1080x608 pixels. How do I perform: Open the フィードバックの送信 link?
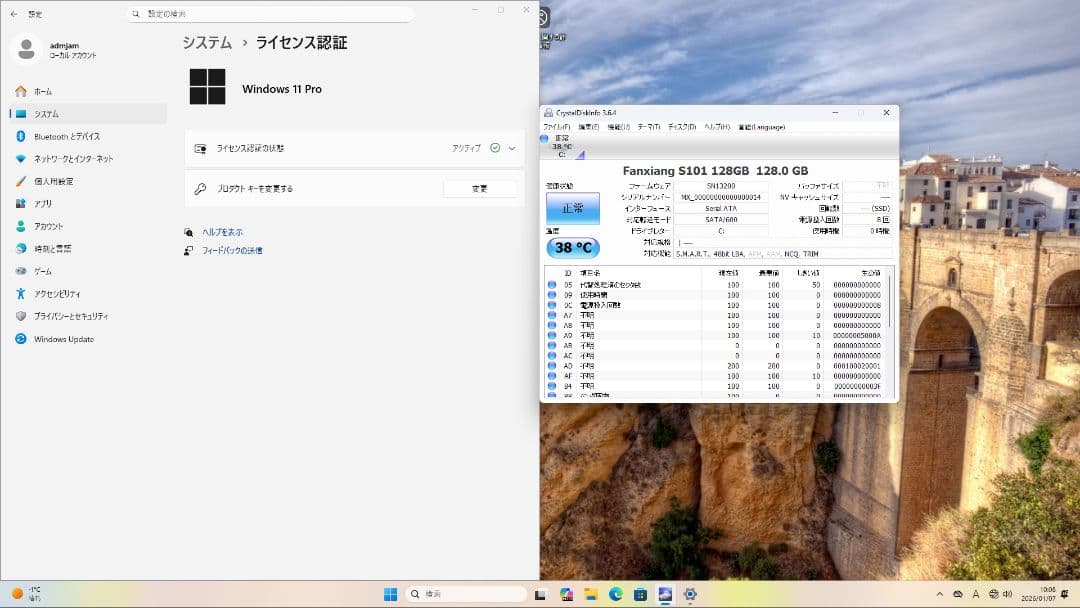coord(231,249)
